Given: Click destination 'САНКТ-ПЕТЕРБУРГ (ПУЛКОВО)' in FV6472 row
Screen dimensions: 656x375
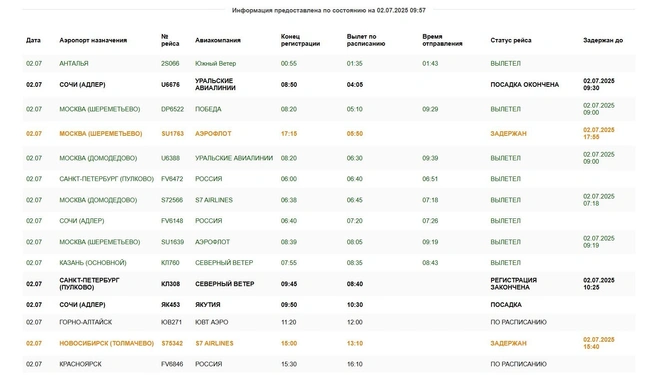Looking at the screenshot, I should [107, 179].
